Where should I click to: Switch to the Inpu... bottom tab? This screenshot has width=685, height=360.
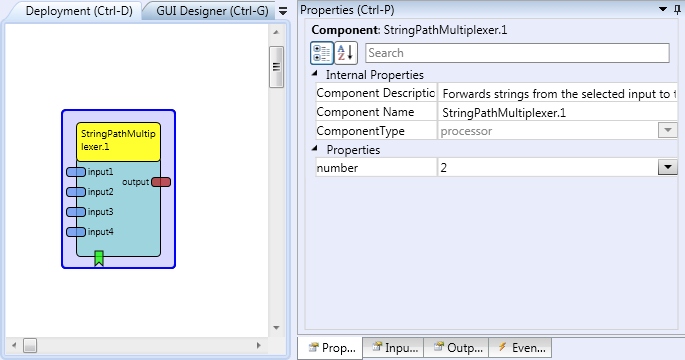click(x=394, y=348)
